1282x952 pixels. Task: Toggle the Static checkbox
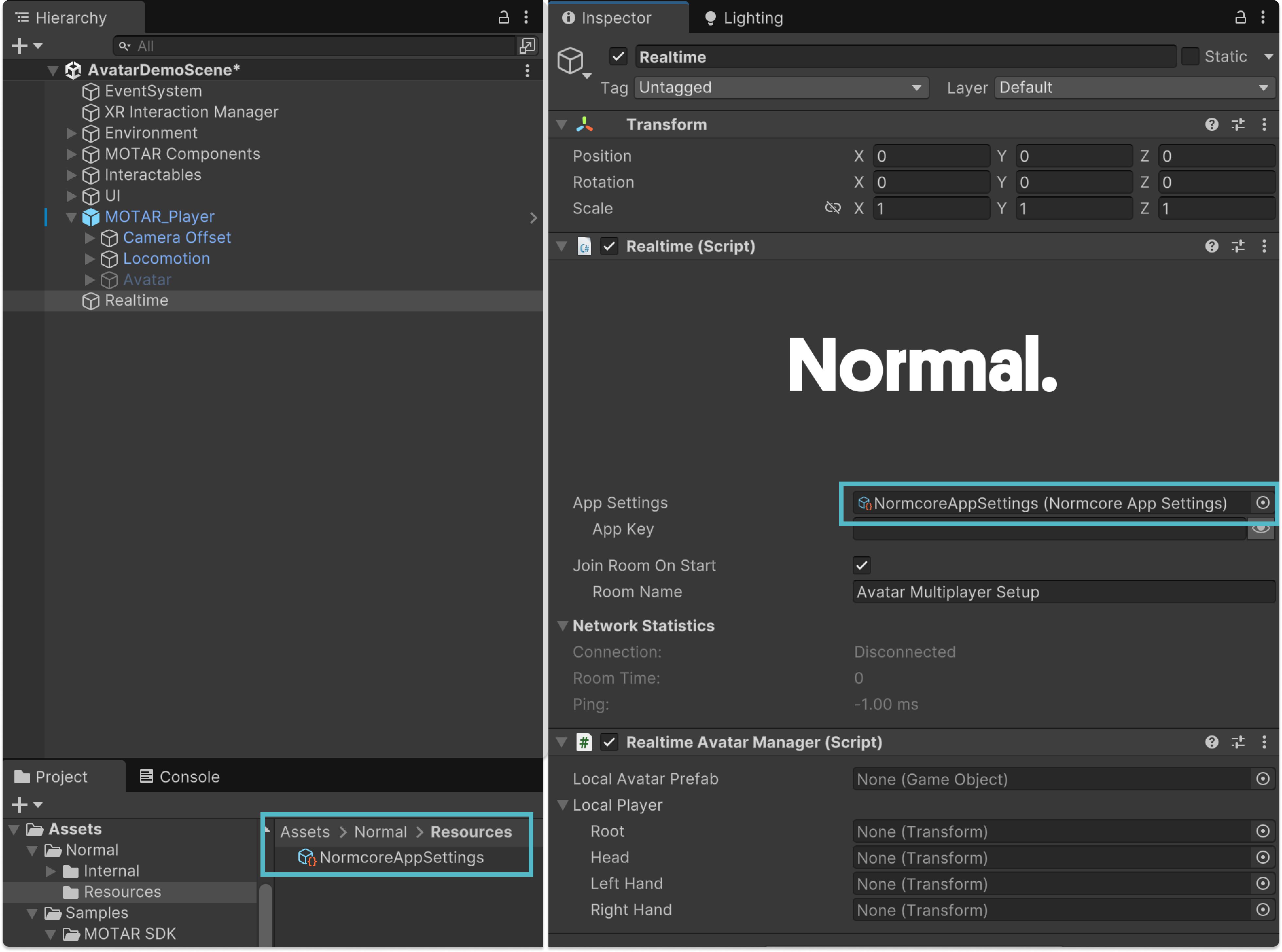(1190, 57)
